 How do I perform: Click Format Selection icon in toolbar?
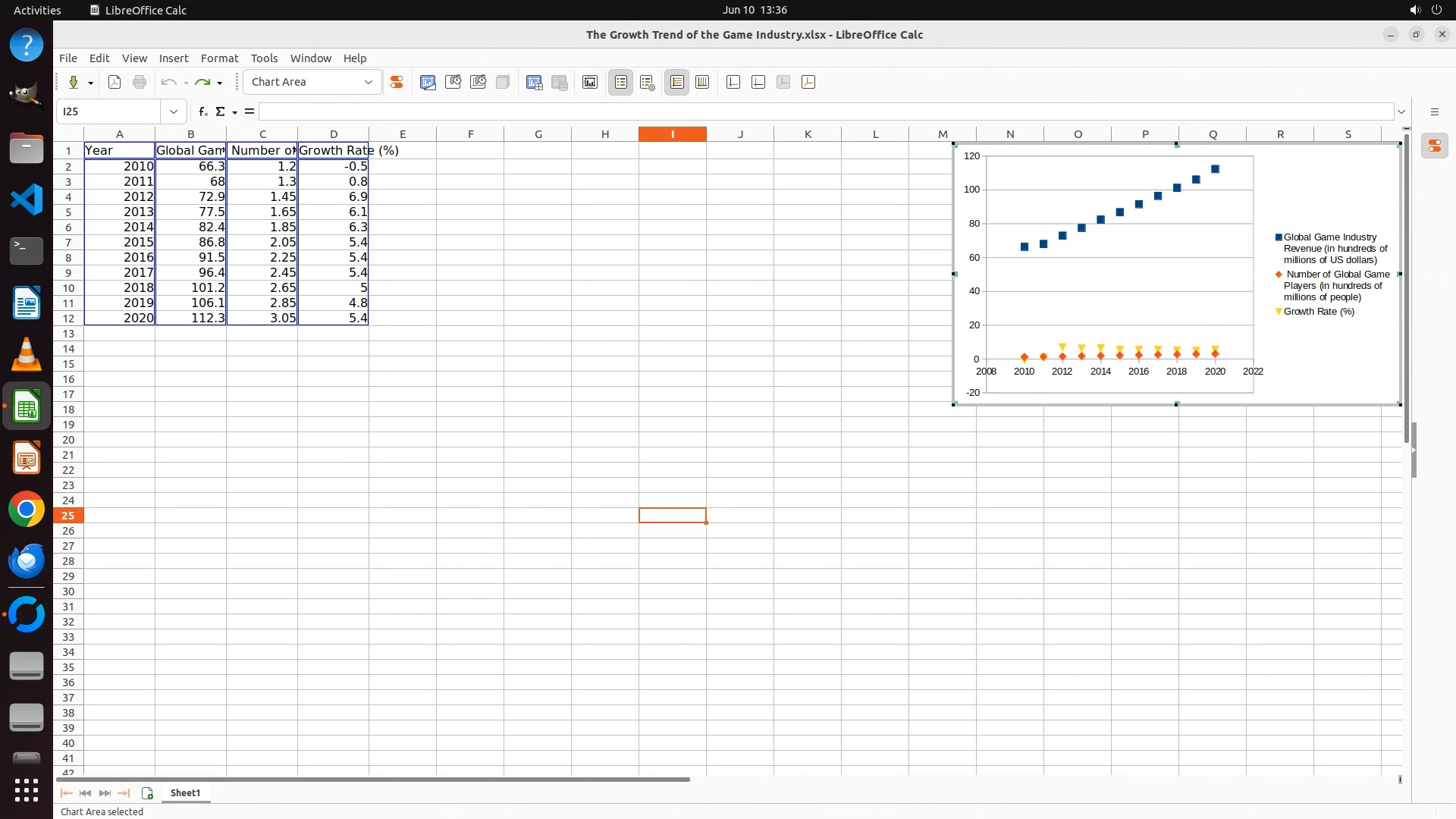click(396, 82)
